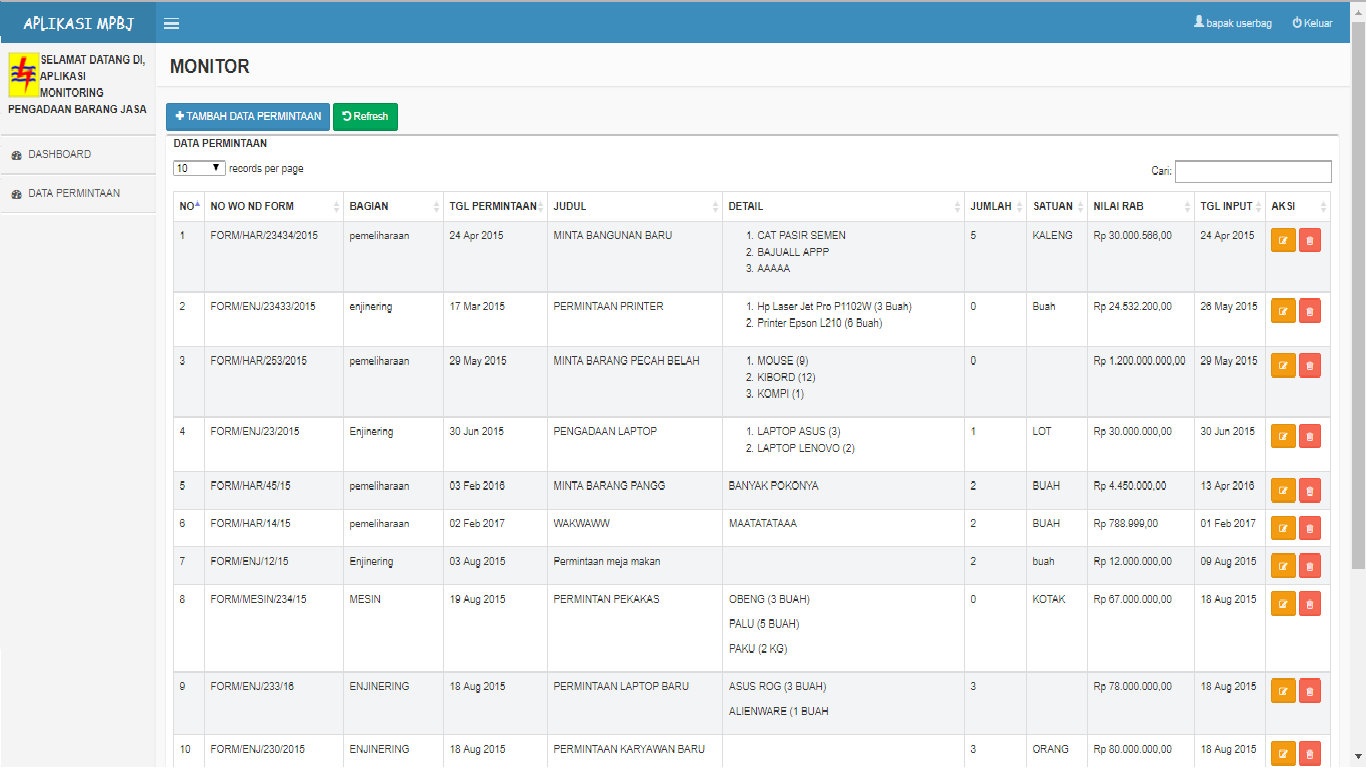
Task: Open DASHBOARD in the sidebar
Action: click(x=59, y=155)
